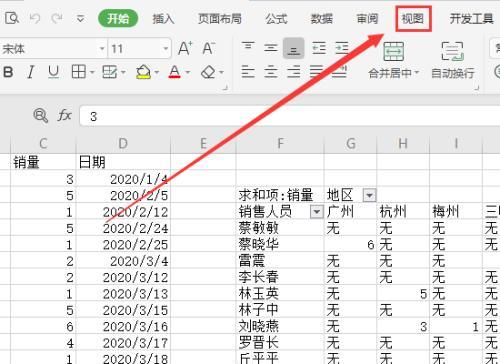Undo the last action
The width and height of the screenshot is (500, 364).
(34, 18)
